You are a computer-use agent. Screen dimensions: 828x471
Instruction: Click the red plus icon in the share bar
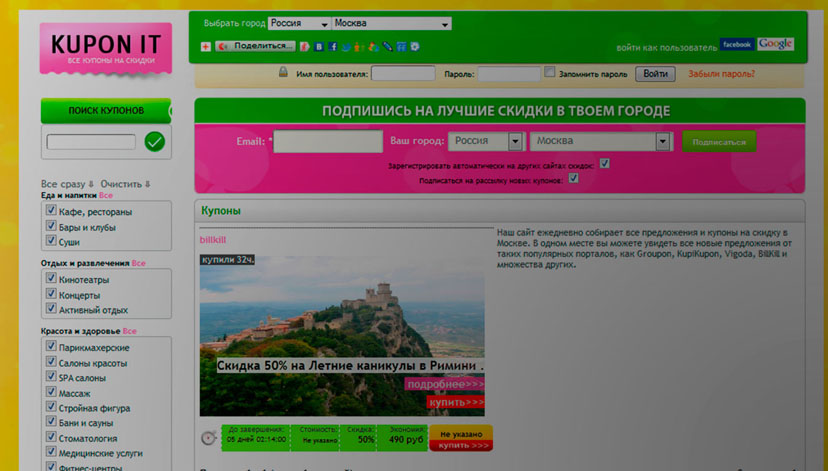click(x=206, y=46)
